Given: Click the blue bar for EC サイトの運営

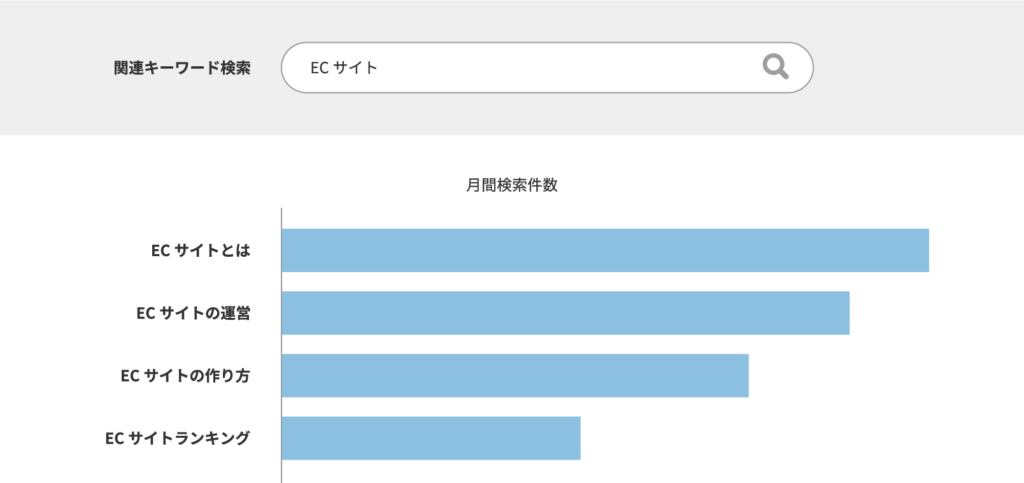Looking at the screenshot, I should point(566,313).
